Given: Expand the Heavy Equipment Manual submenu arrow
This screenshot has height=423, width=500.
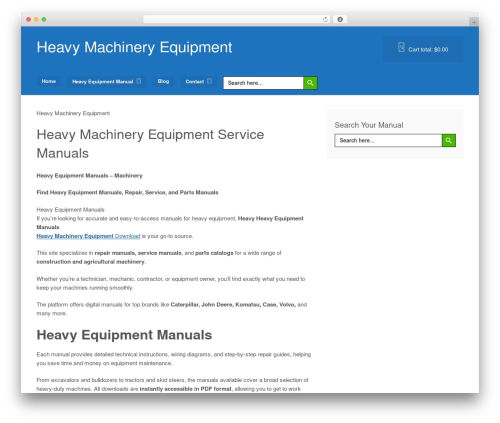Looking at the screenshot, I should (x=139, y=81).
